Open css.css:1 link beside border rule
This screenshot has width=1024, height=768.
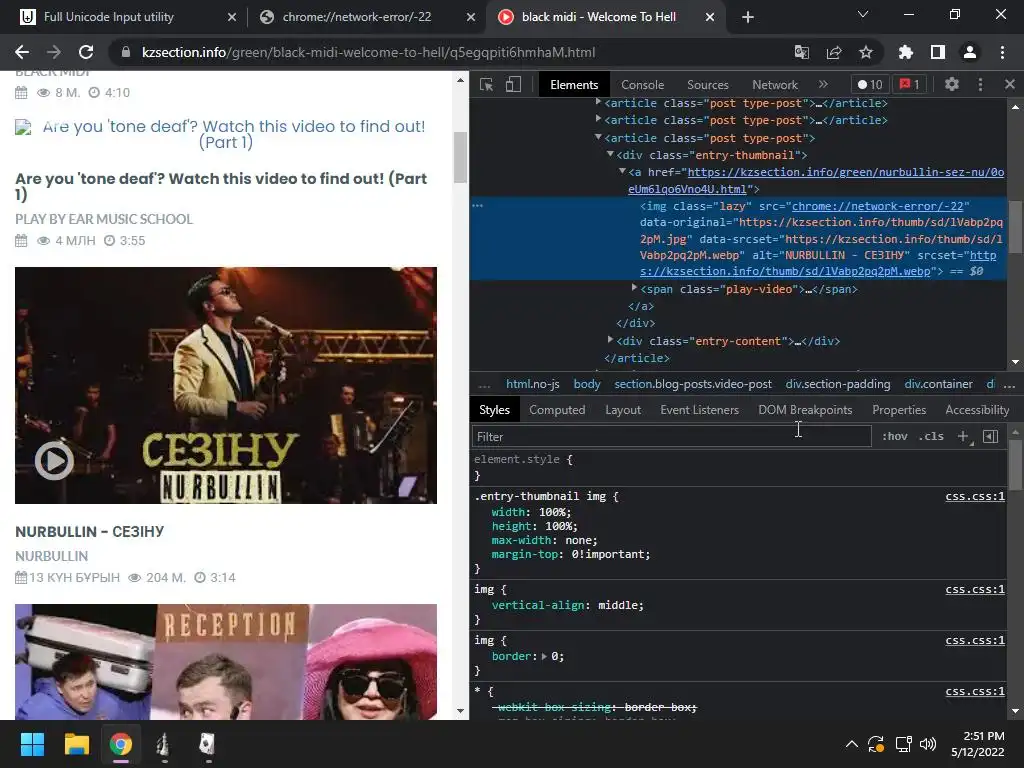point(975,640)
